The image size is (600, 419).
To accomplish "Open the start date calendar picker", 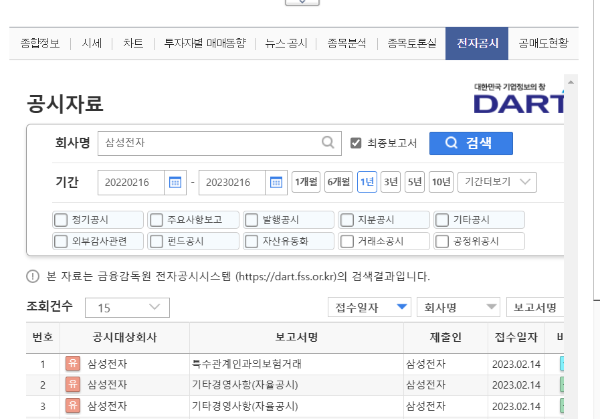I will [x=175, y=183].
